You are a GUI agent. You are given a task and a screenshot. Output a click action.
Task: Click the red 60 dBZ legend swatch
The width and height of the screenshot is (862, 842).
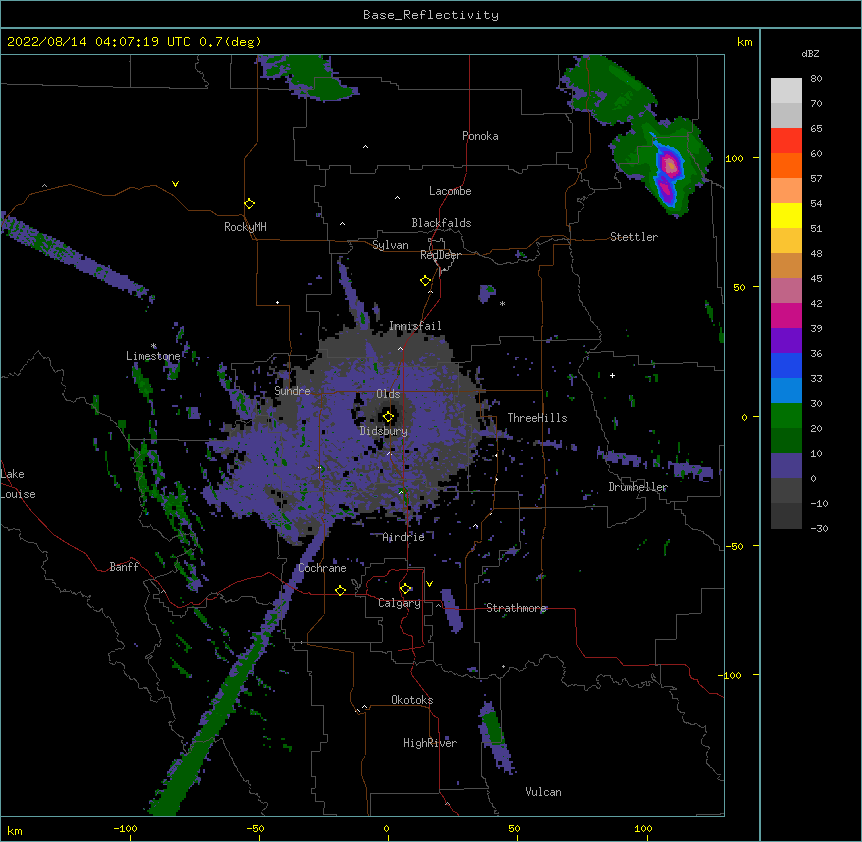(786, 141)
